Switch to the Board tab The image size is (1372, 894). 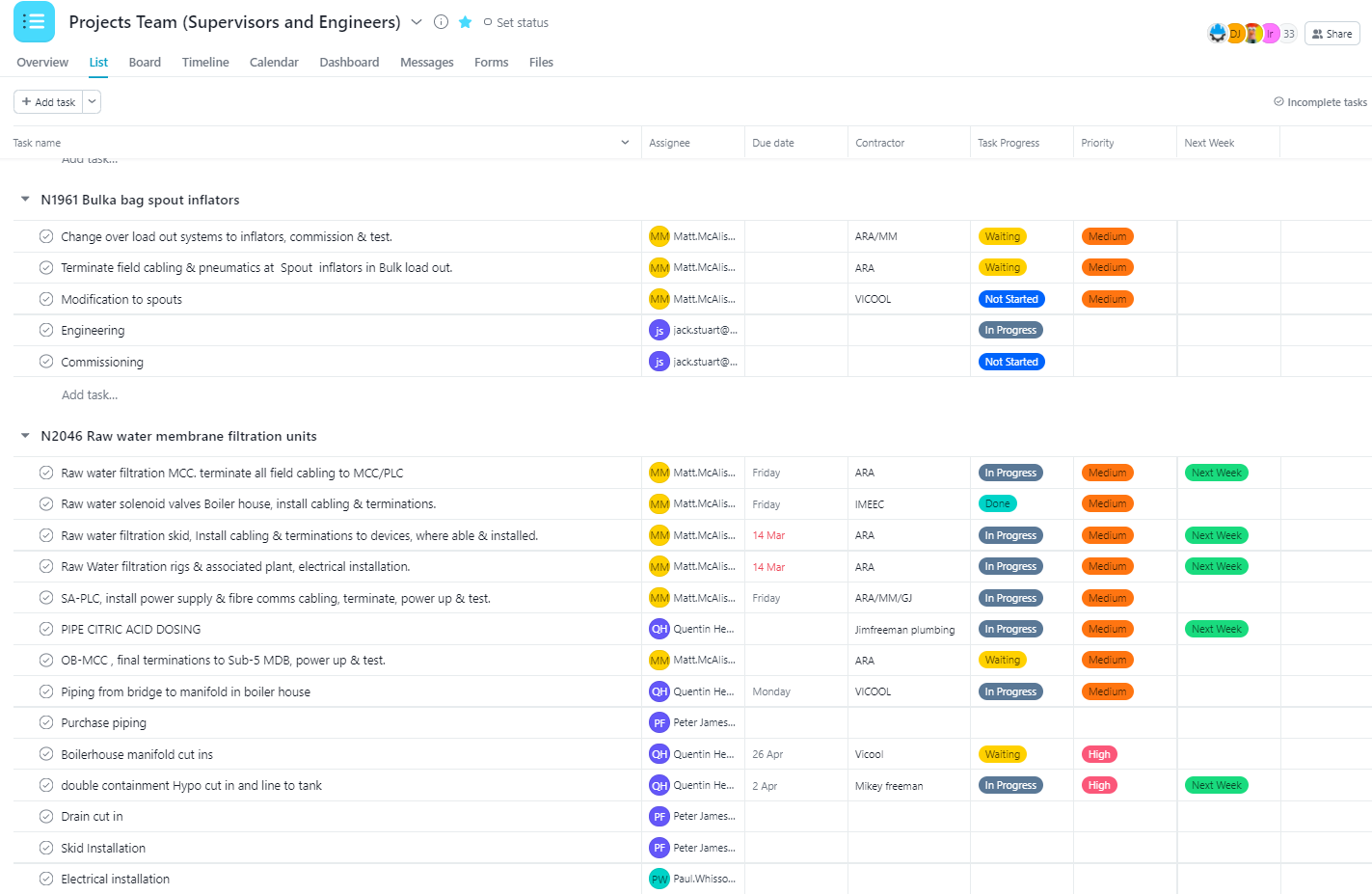(x=145, y=62)
